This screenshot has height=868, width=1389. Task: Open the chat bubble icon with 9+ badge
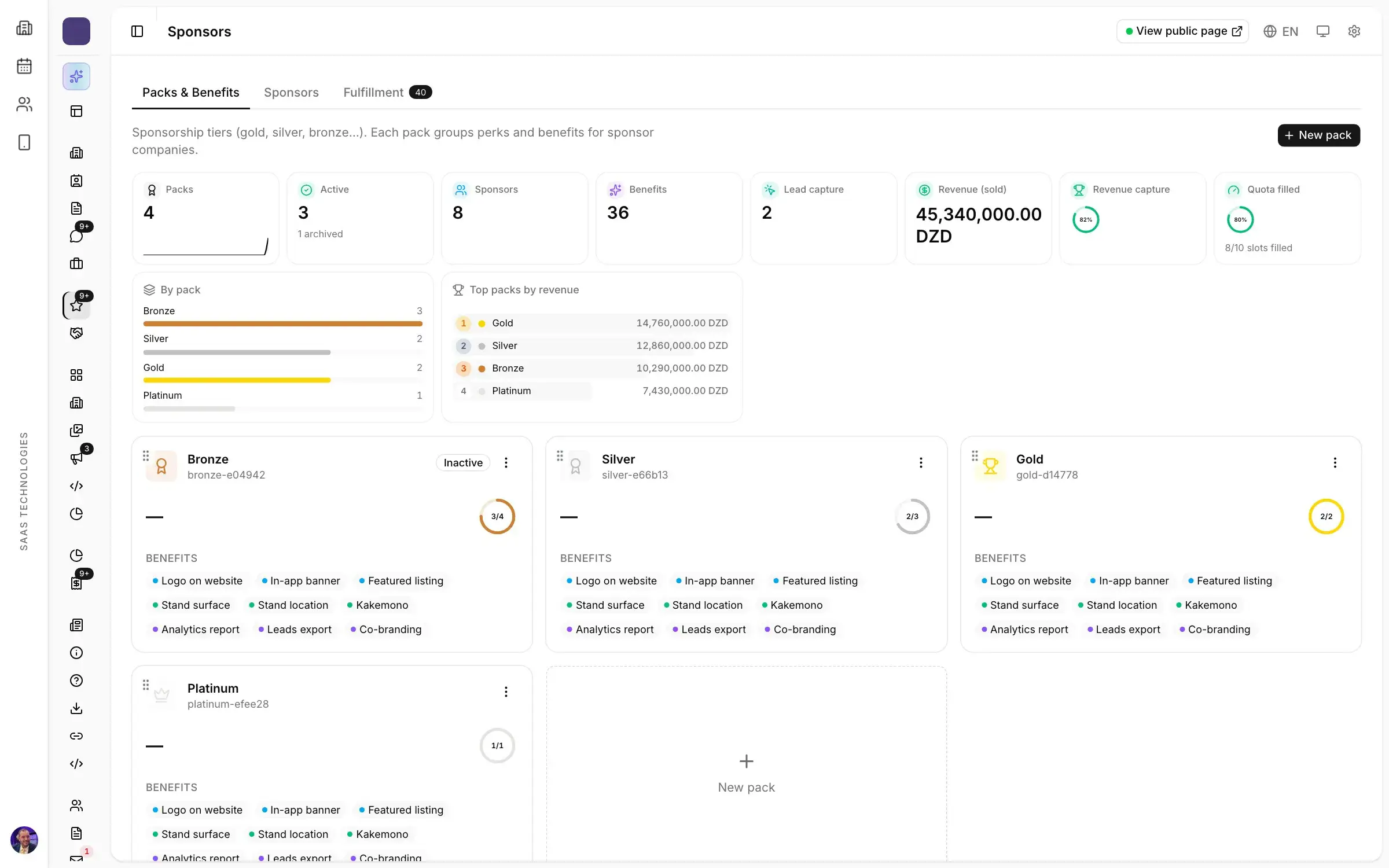[76, 236]
